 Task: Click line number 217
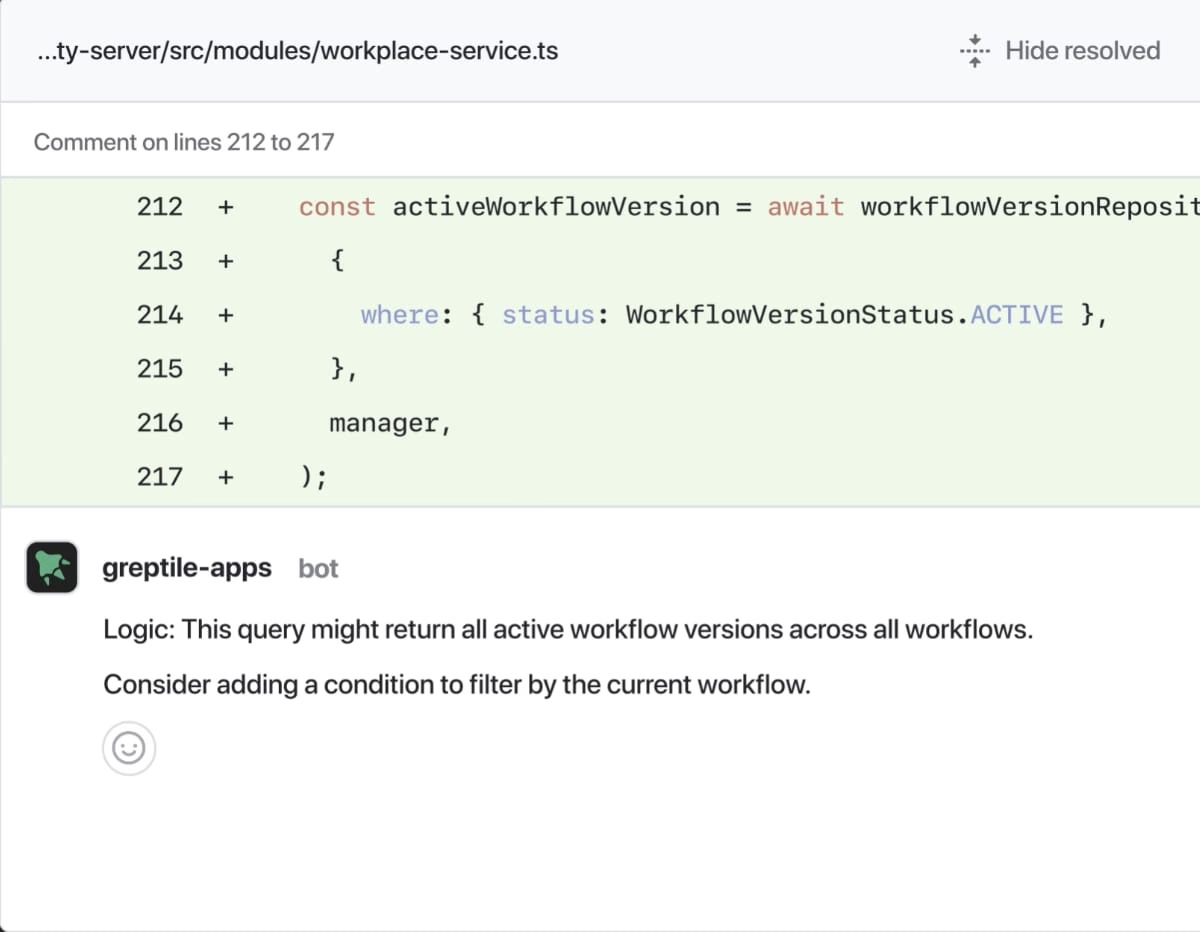click(160, 477)
